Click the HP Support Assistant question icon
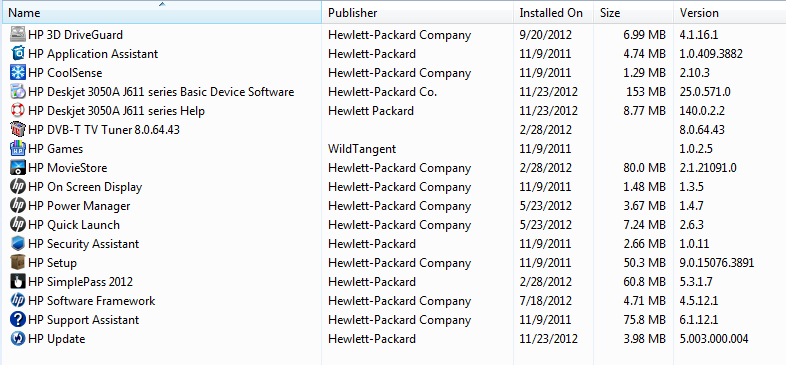 18,320
